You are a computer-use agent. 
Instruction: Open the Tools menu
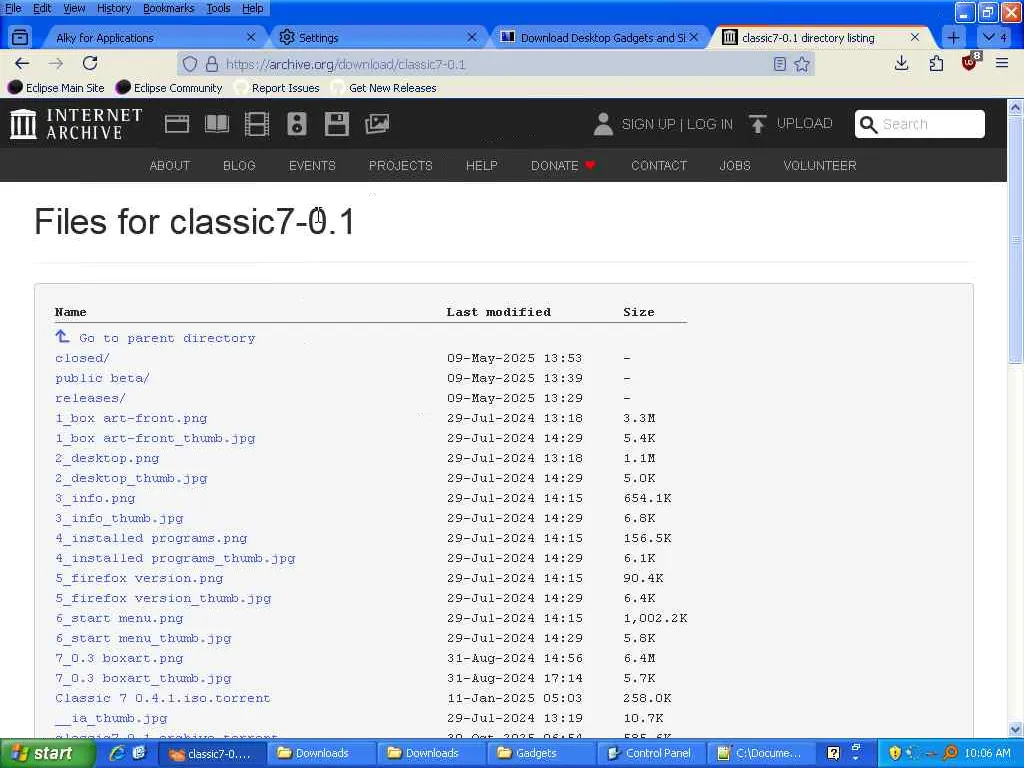point(218,8)
